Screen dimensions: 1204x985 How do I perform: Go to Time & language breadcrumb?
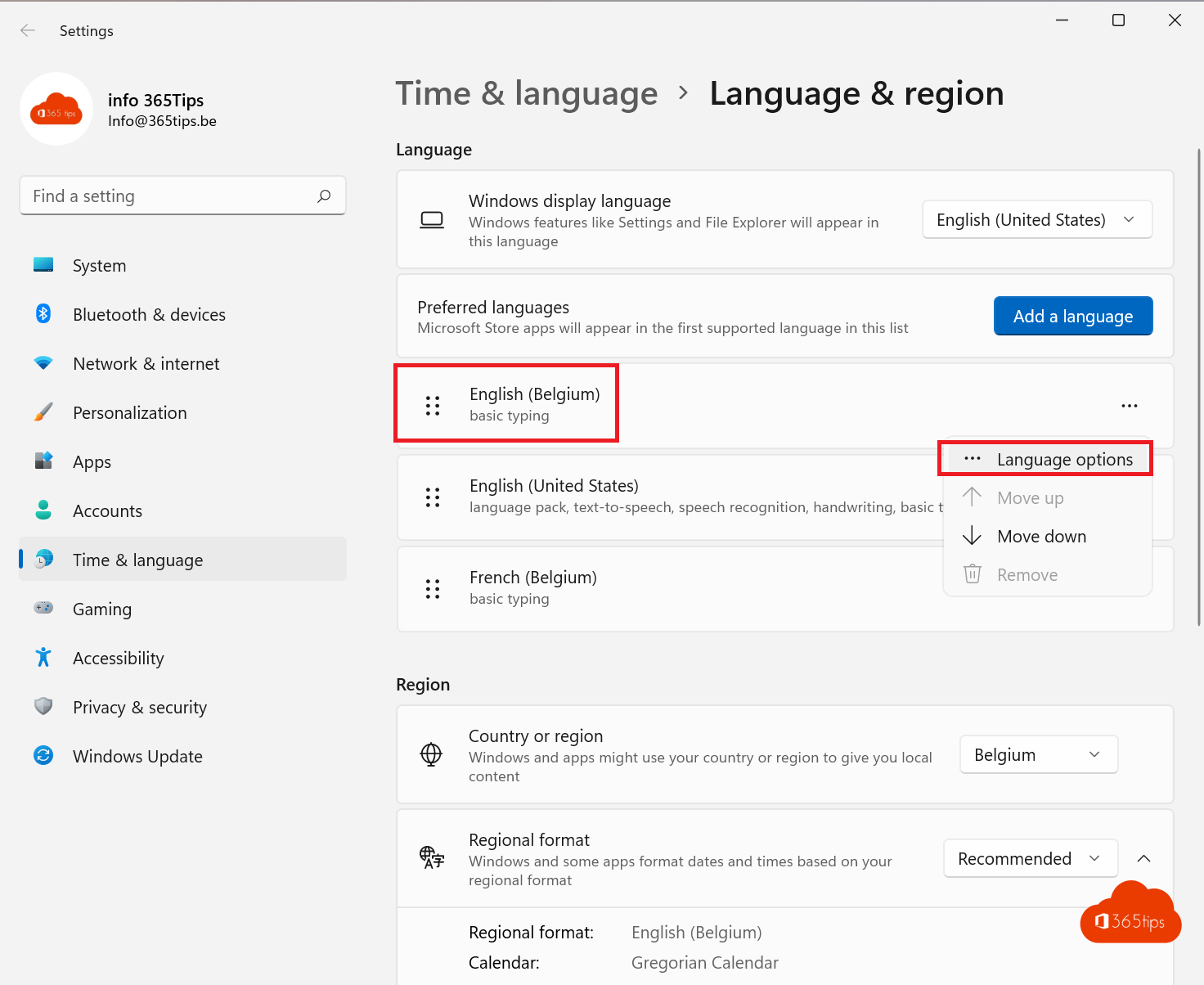(x=527, y=94)
